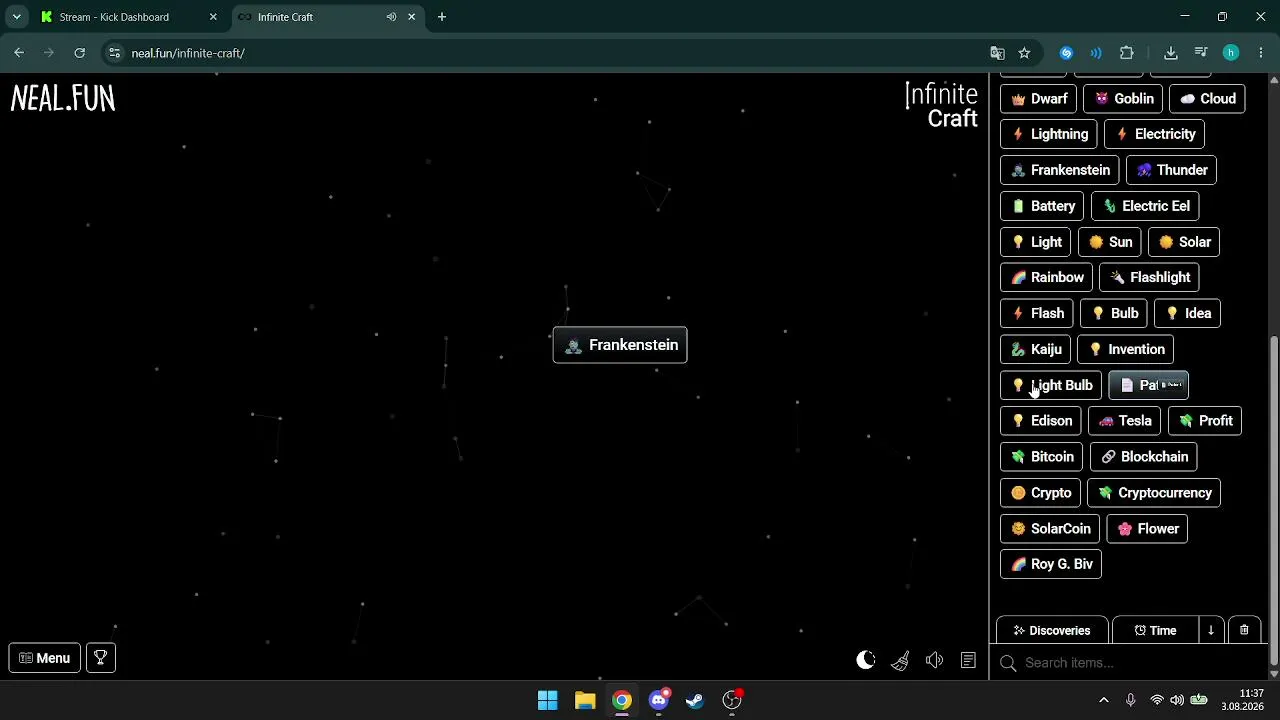Pick the Crypto element

coord(1040,493)
